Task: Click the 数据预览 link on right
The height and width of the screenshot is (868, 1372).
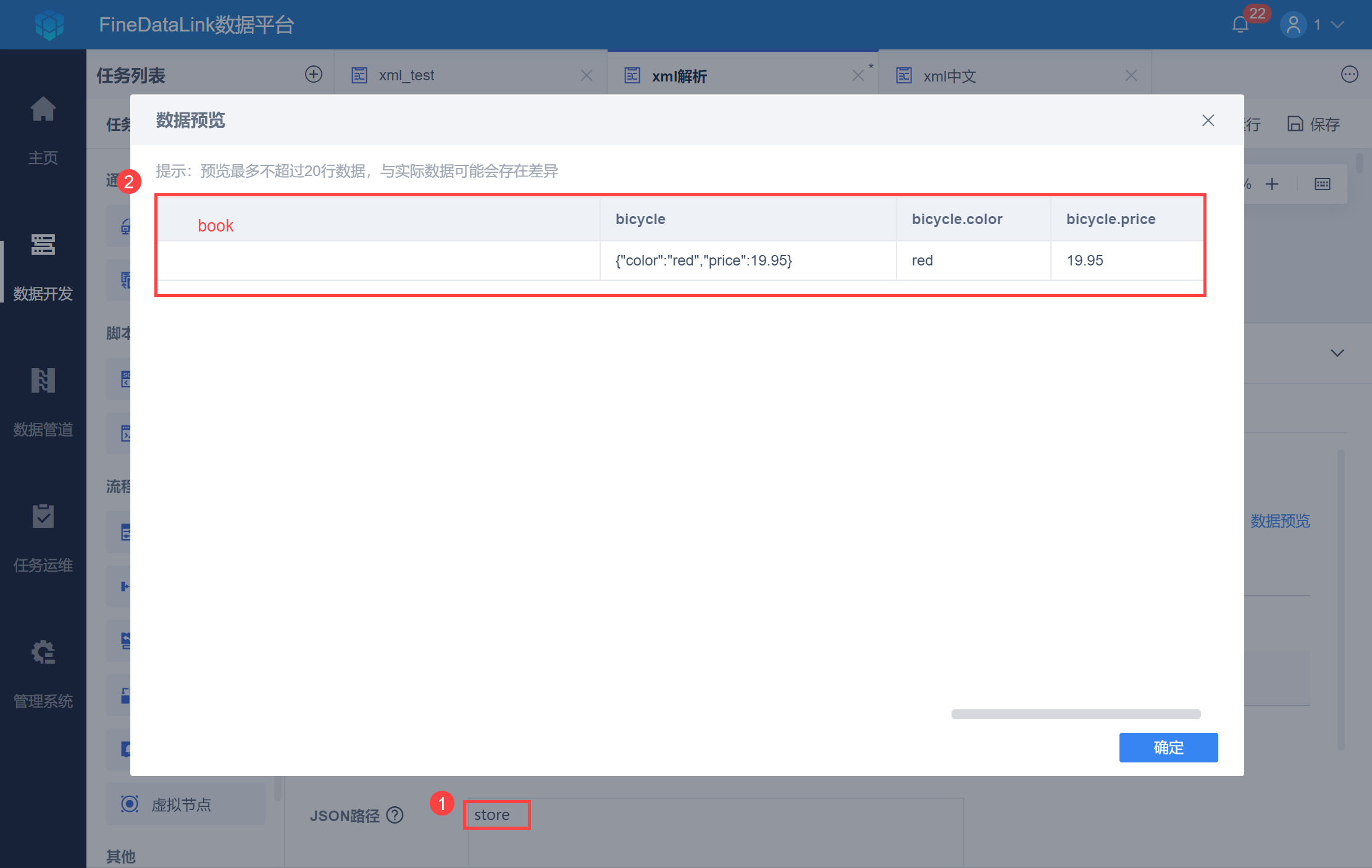Action: 1279,521
